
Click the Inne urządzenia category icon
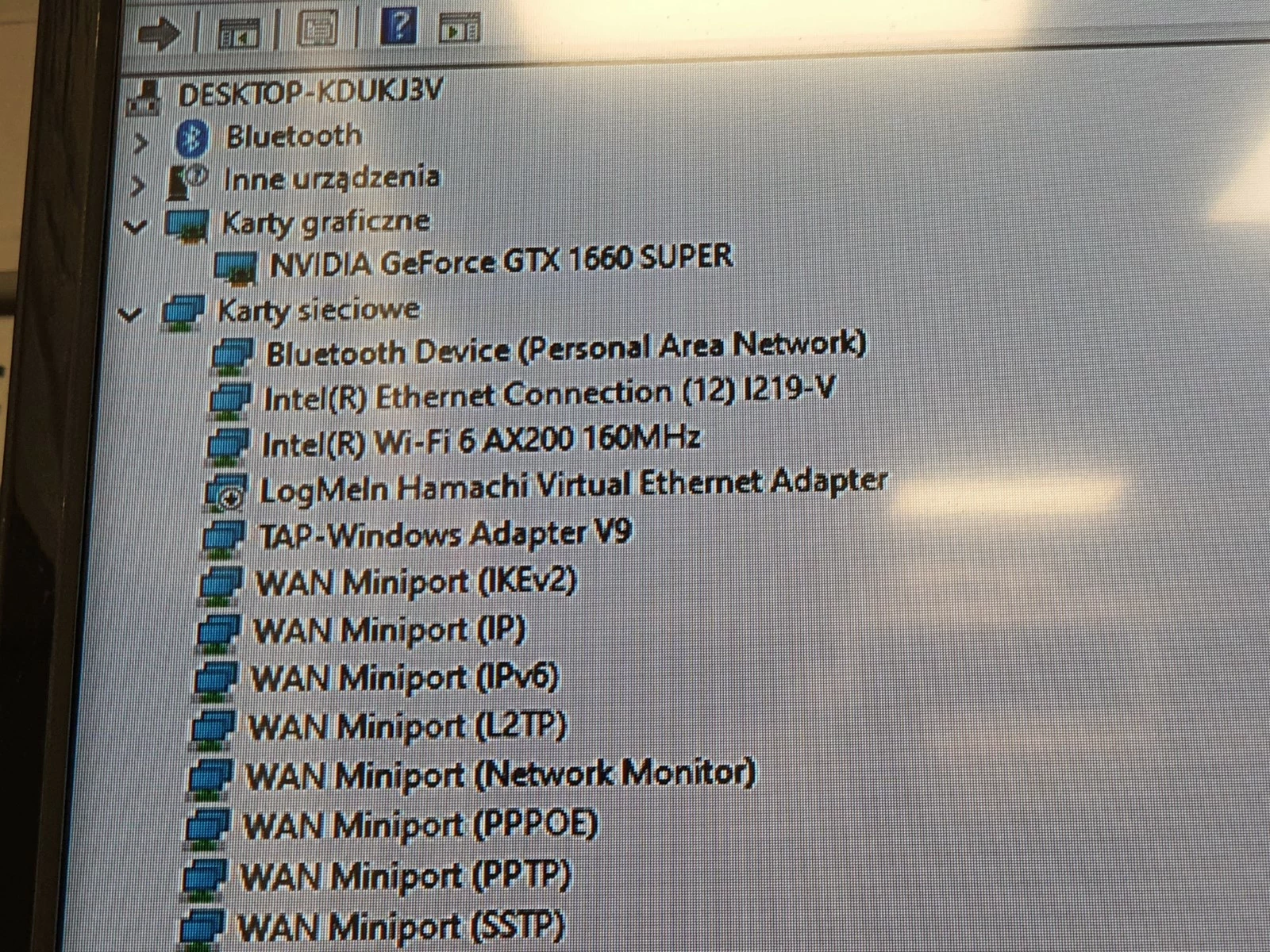click(x=187, y=181)
